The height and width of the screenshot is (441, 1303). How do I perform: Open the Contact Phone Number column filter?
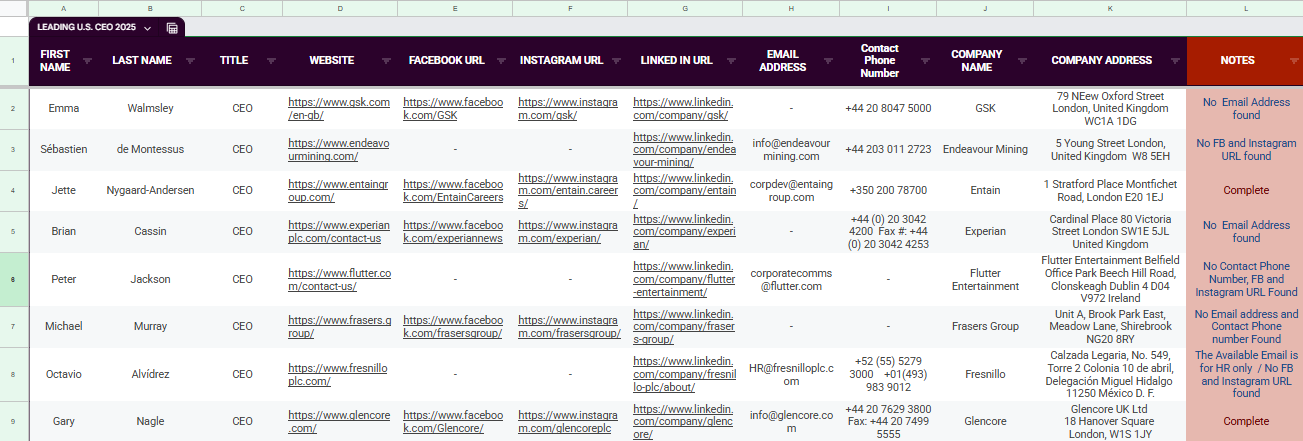(x=924, y=61)
